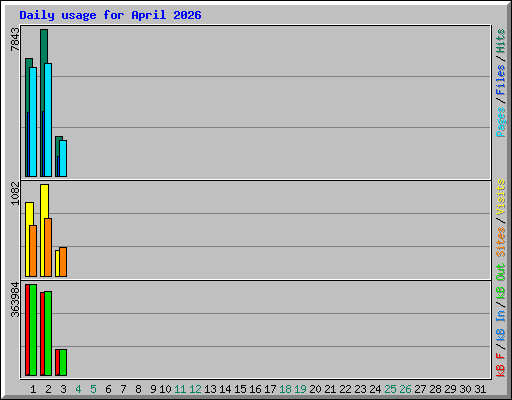Click day 30 on the date axis
Viewport: 512px width, 400px height.
pos(465,389)
